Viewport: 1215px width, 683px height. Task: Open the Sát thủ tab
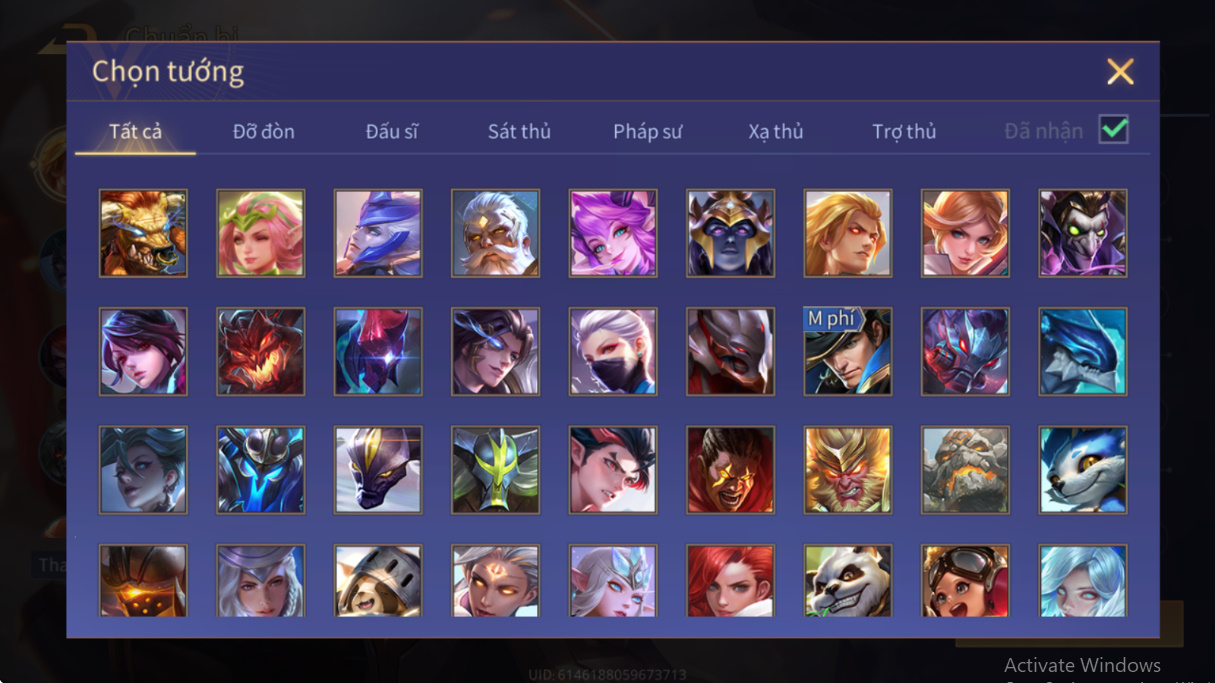(x=519, y=131)
